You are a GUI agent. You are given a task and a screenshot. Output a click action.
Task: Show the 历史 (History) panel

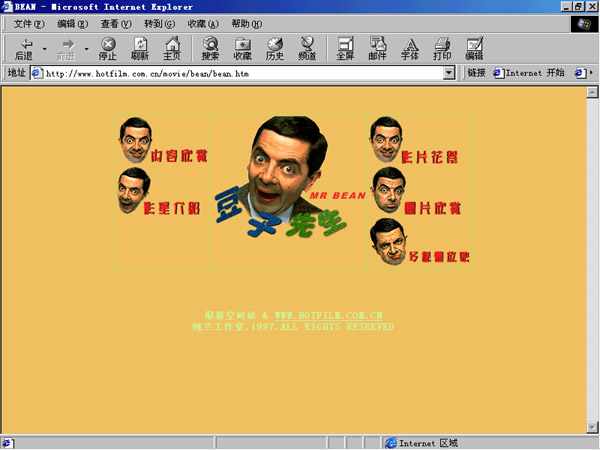pos(275,49)
